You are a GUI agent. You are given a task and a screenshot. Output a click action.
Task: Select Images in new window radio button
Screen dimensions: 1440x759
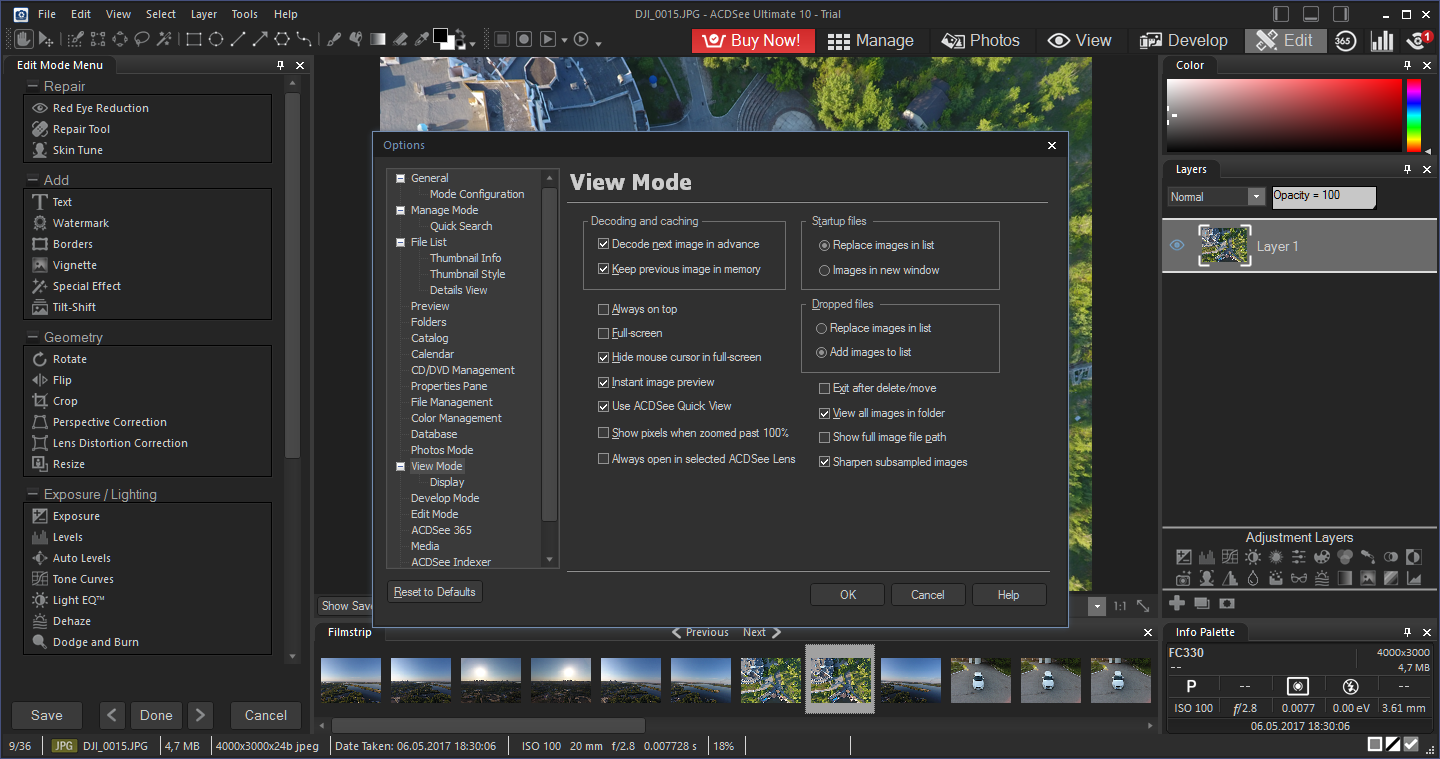click(x=824, y=270)
